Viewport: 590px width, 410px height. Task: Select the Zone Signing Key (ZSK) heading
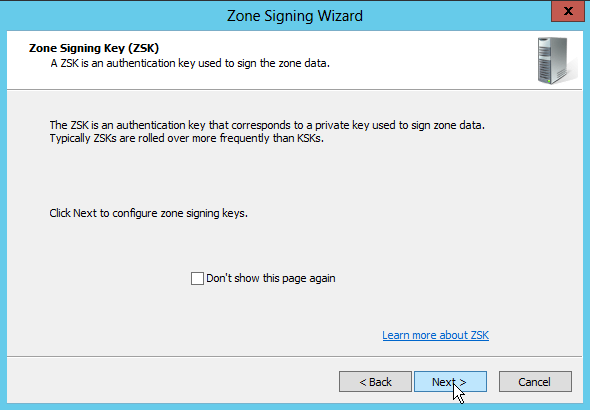[94, 48]
